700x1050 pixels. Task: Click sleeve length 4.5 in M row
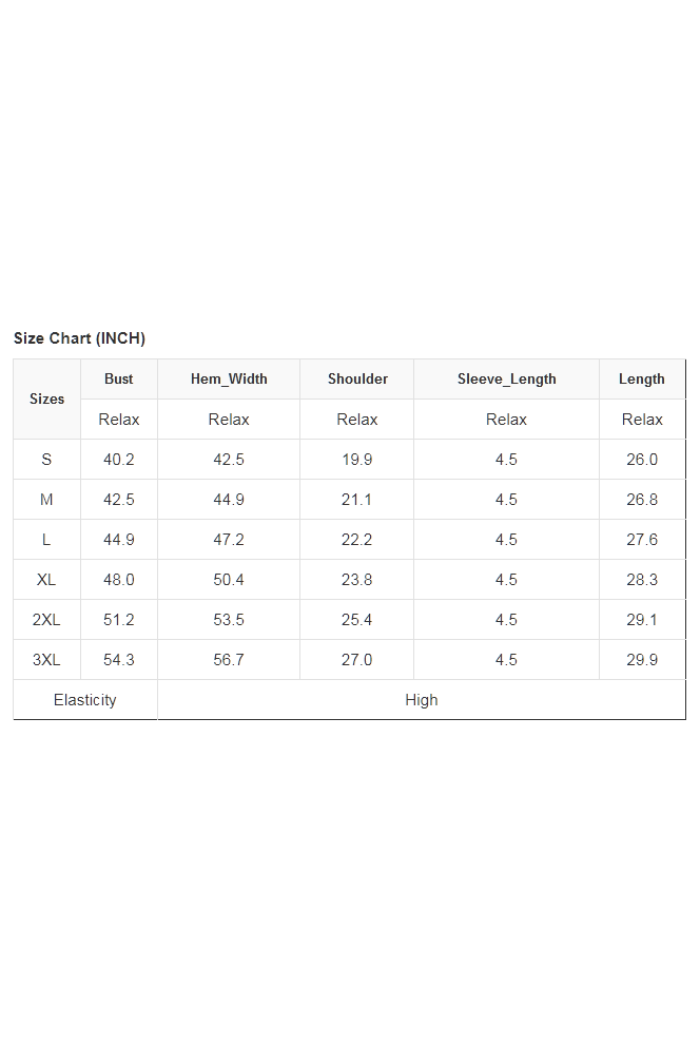click(506, 500)
